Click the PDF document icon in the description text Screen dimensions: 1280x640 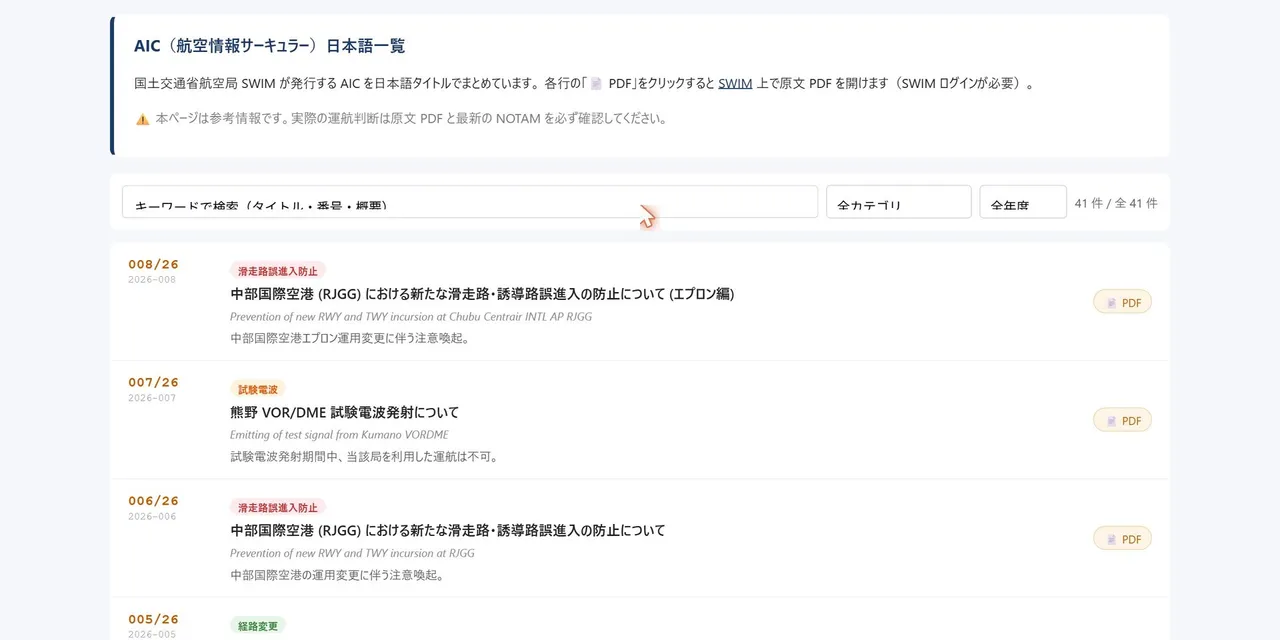tap(596, 84)
